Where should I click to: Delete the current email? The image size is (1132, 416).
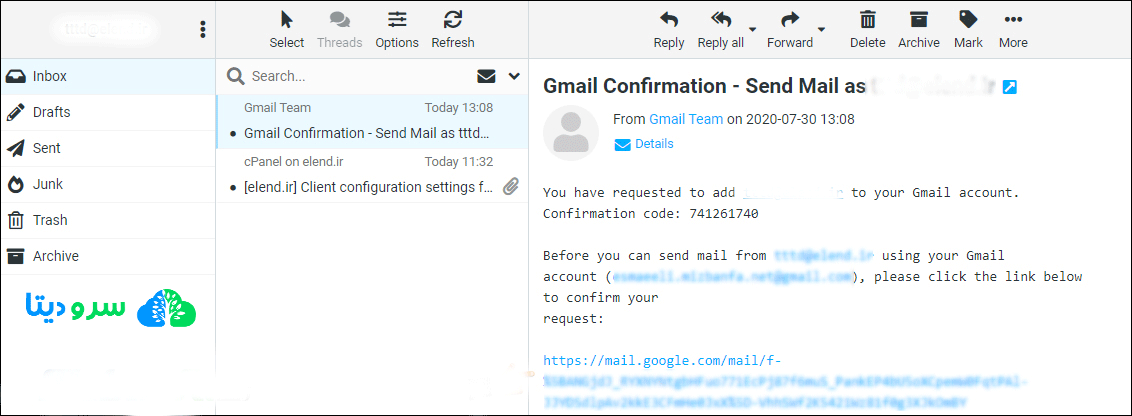tap(868, 29)
